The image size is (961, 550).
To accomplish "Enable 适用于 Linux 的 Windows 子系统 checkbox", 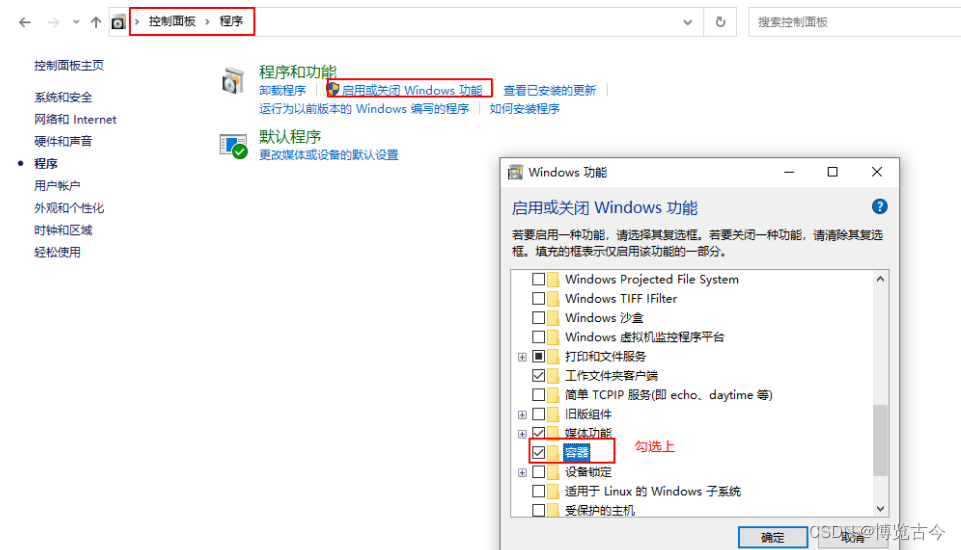I will [x=538, y=491].
